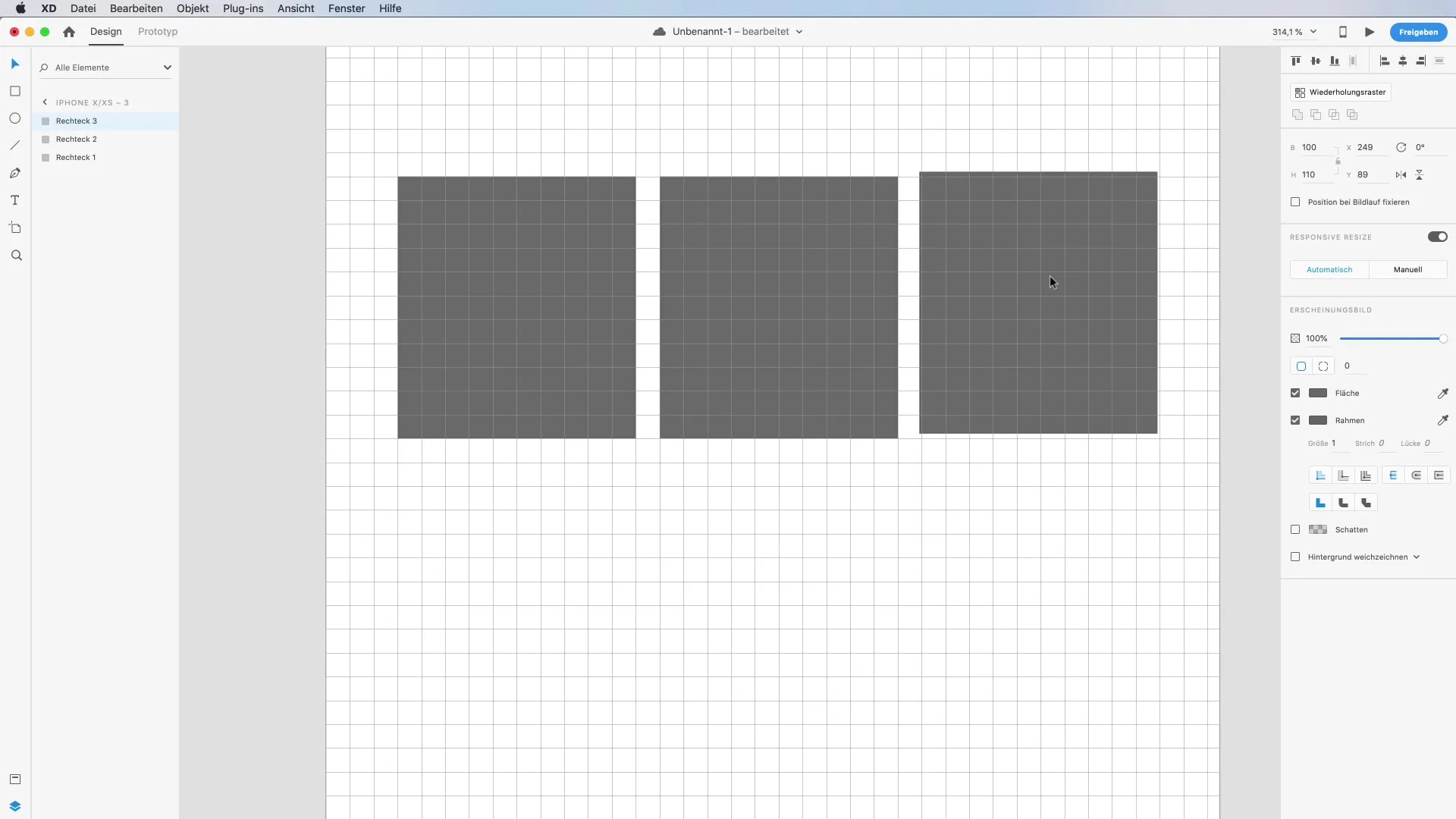The height and width of the screenshot is (819, 1456).
Task: Open the Rahmen border color swatch
Action: pyautogui.click(x=1318, y=420)
